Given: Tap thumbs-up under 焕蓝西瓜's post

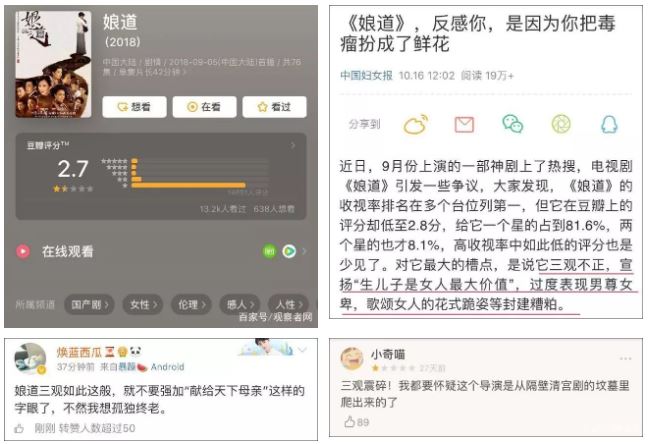Looking at the screenshot, I should tap(19, 428).
